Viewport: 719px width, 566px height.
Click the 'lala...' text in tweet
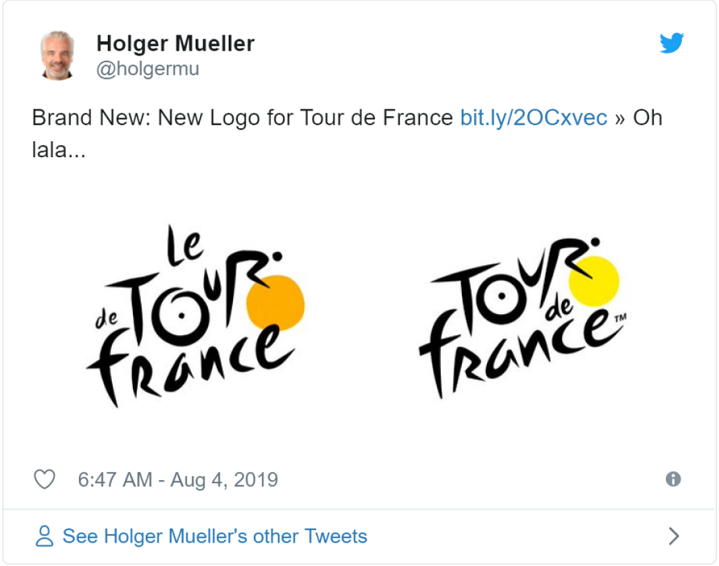click(59, 150)
